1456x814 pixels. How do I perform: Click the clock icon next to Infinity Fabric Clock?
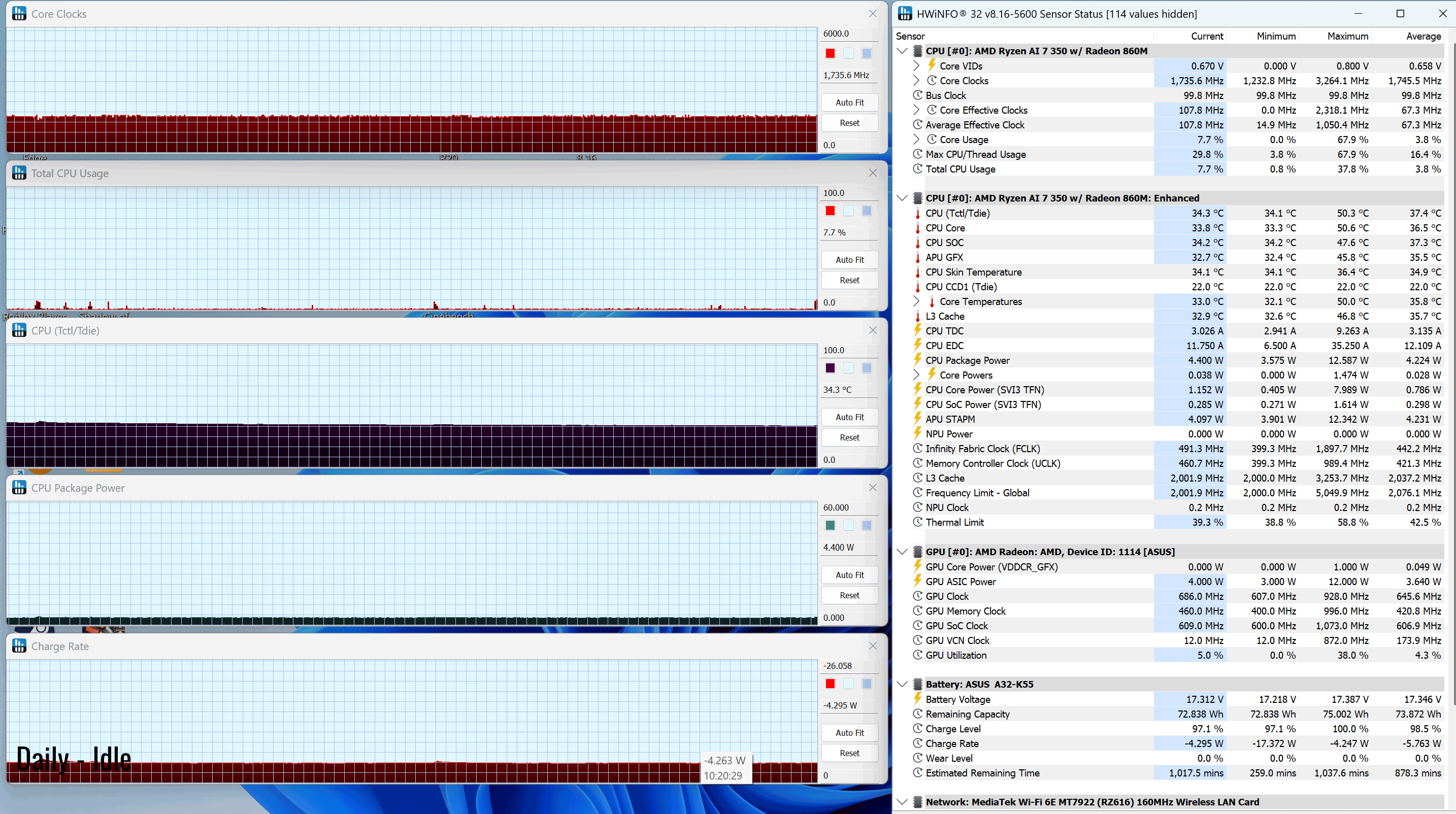point(918,448)
